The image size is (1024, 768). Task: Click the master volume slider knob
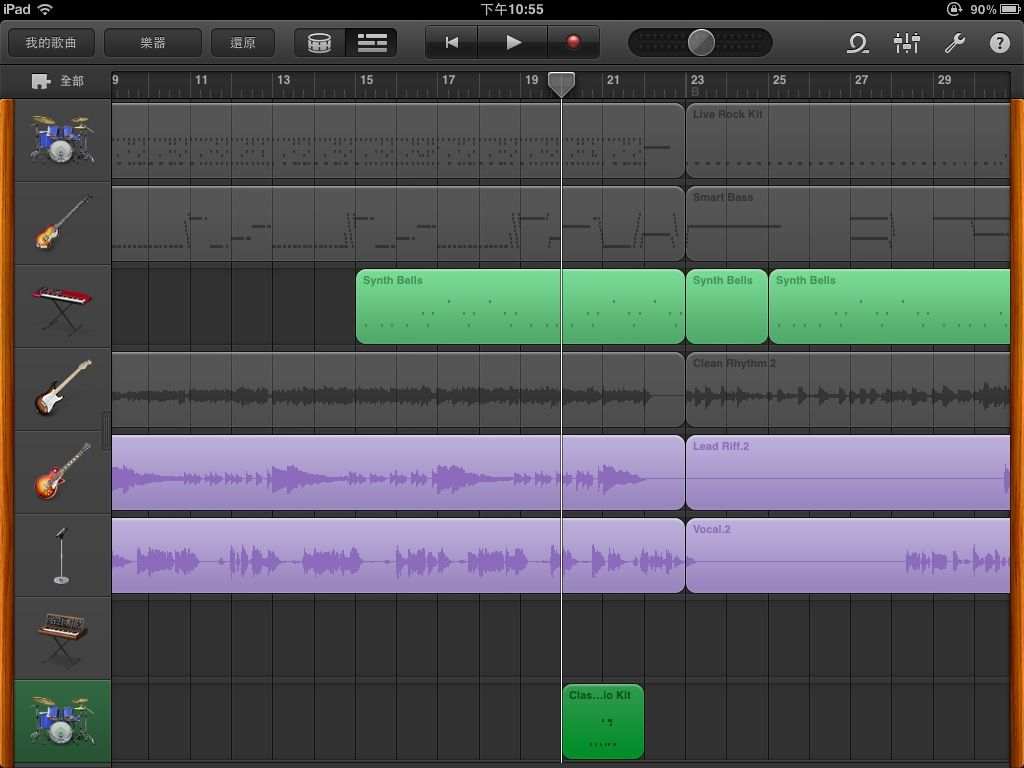coord(702,43)
